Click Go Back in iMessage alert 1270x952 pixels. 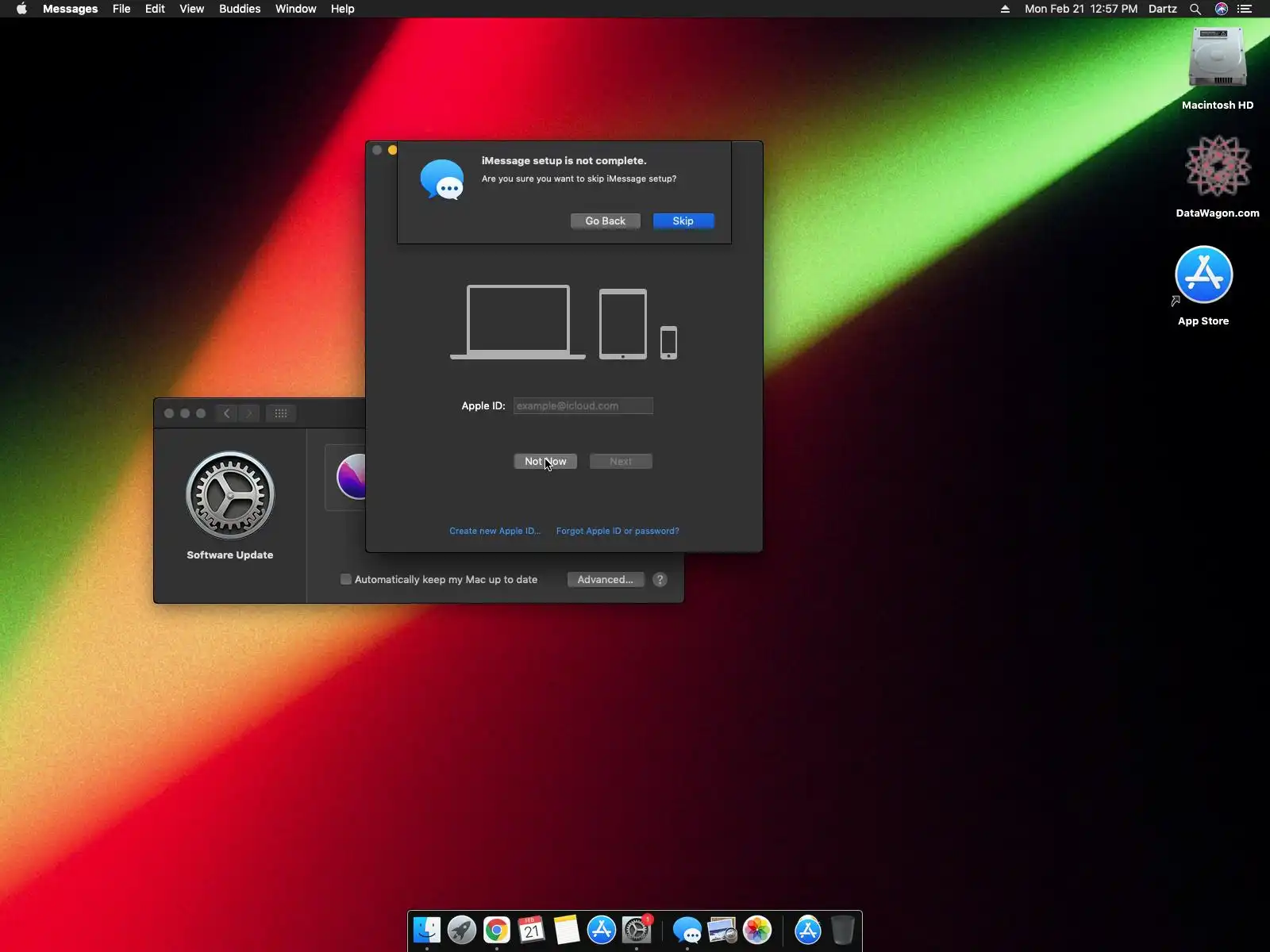coord(606,221)
